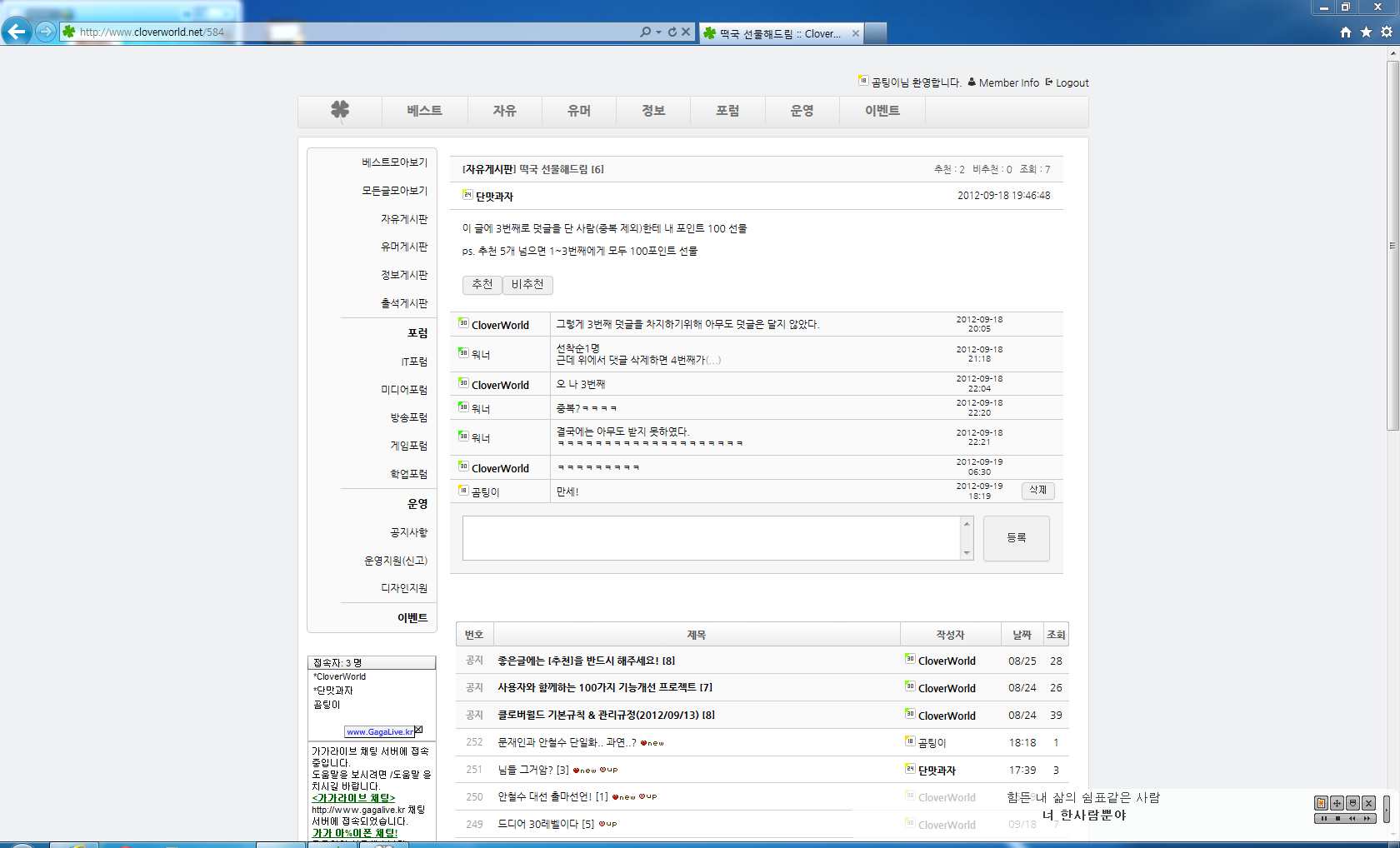Click the 등록 submit comment button
The width and height of the screenshot is (1400, 848).
[x=1016, y=538]
